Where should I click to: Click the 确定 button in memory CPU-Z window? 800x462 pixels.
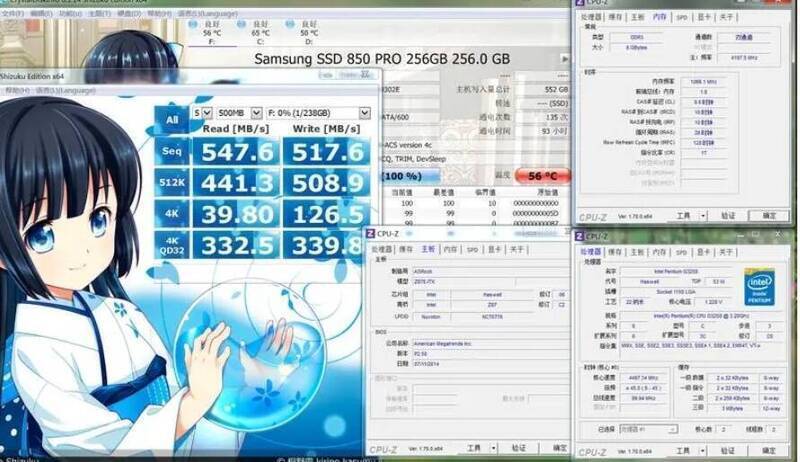pyautogui.click(x=769, y=216)
